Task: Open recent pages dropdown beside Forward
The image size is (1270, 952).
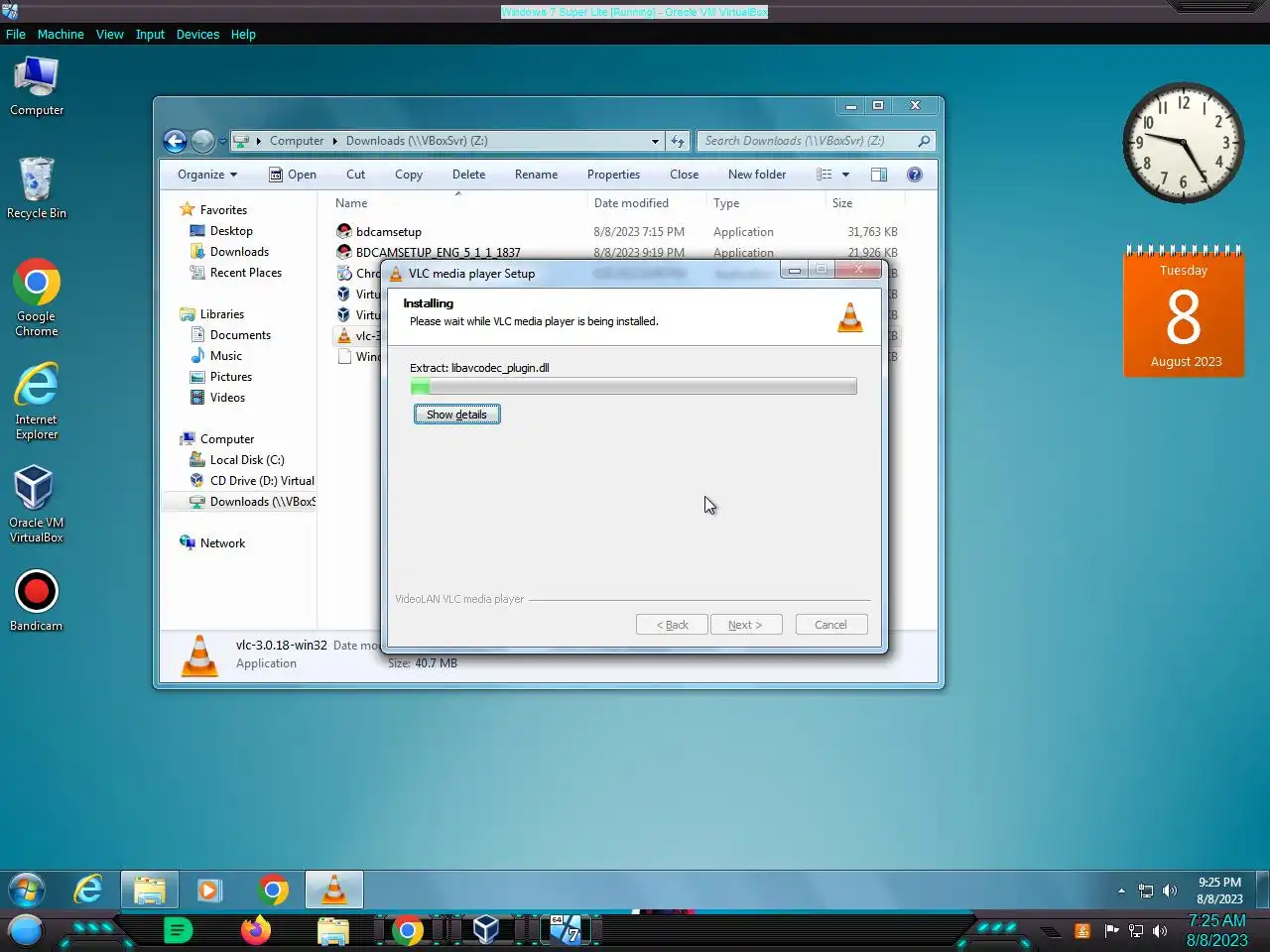Action: [x=222, y=141]
